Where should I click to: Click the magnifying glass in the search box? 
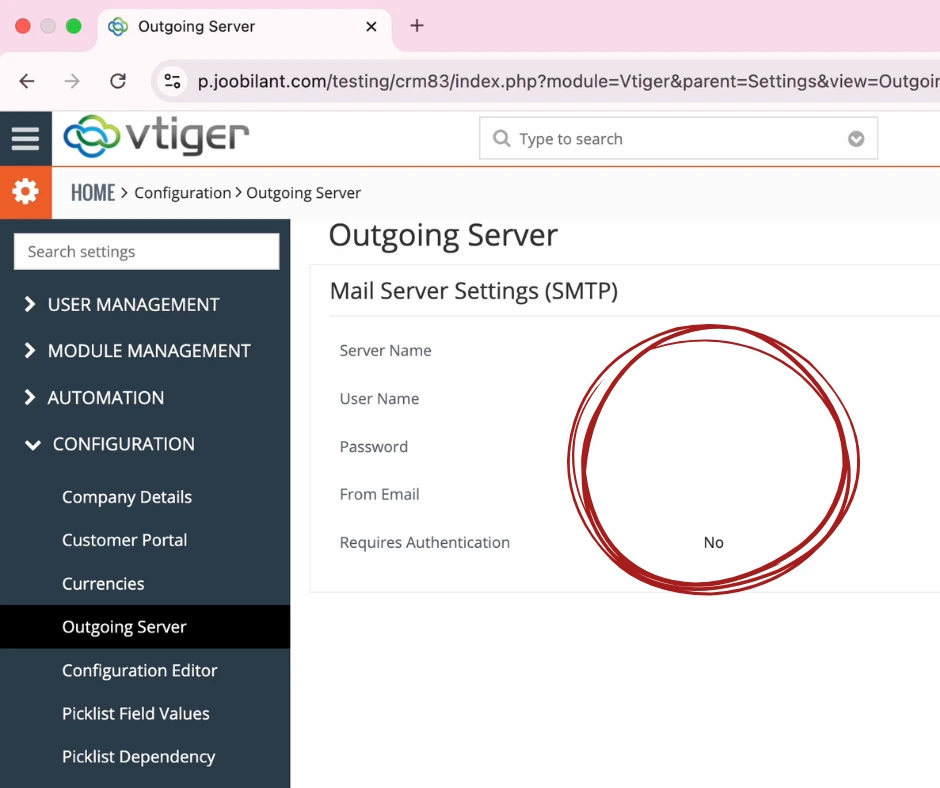coord(501,139)
